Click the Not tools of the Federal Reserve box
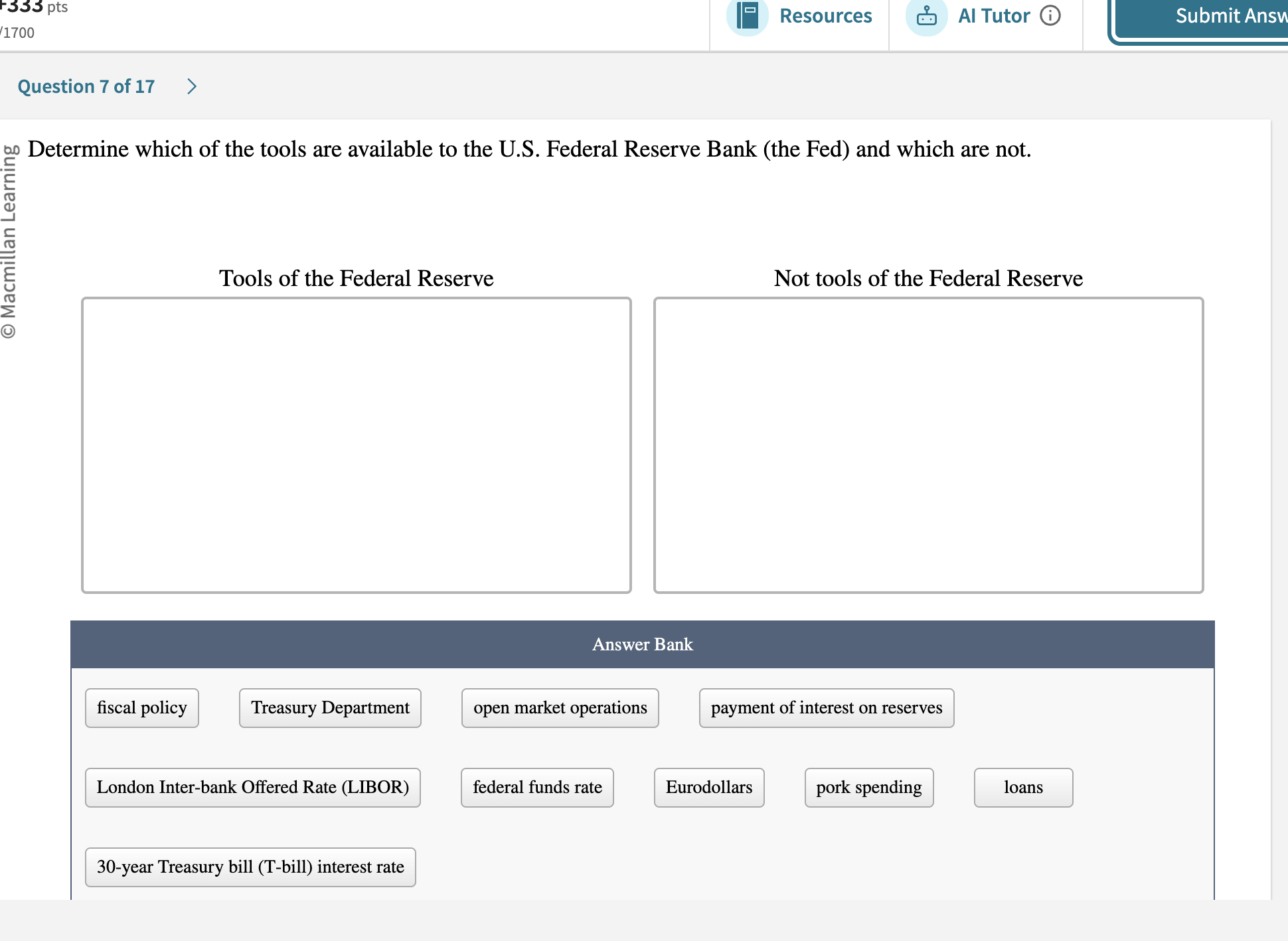Image resolution: width=1288 pixels, height=941 pixels. point(929,445)
